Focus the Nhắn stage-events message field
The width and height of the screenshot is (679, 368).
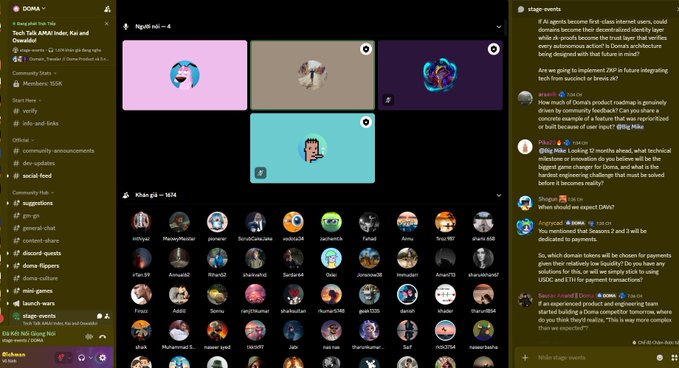(x=593, y=358)
